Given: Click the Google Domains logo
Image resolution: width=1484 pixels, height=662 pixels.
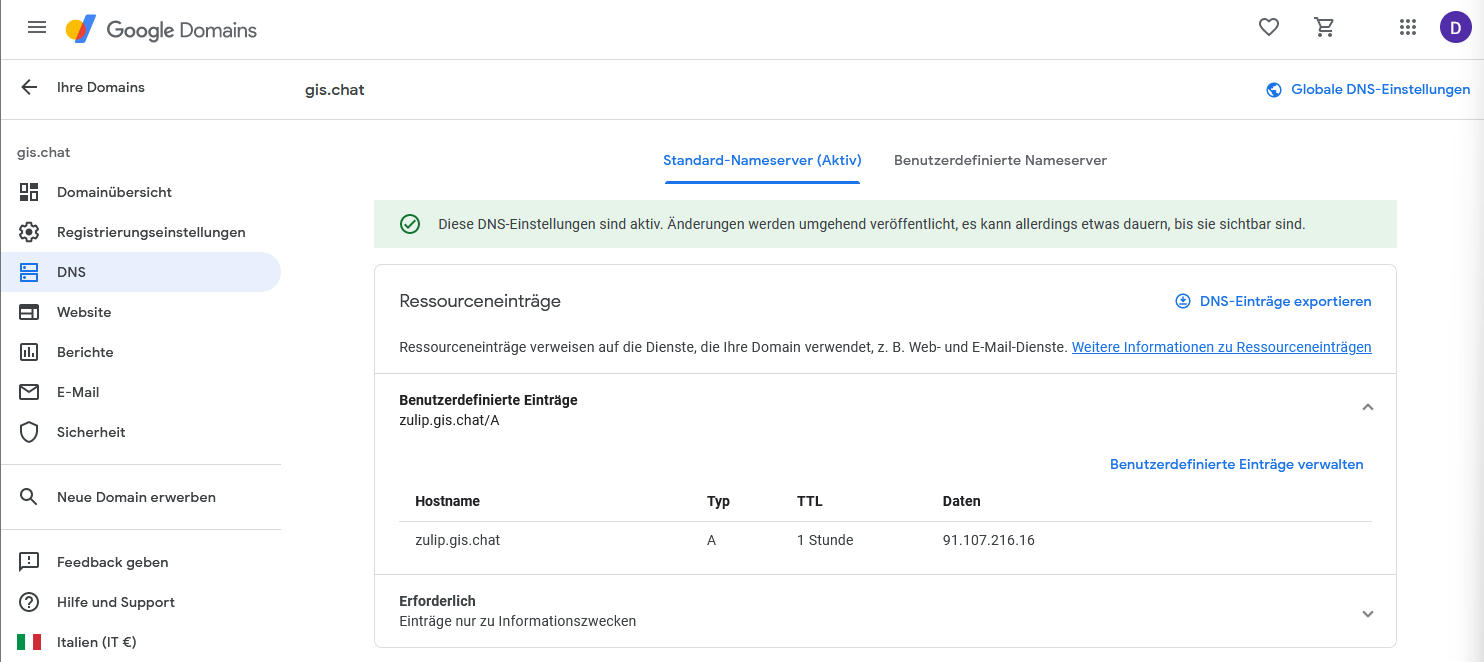Looking at the screenshot, I should [x=161, y=30].
